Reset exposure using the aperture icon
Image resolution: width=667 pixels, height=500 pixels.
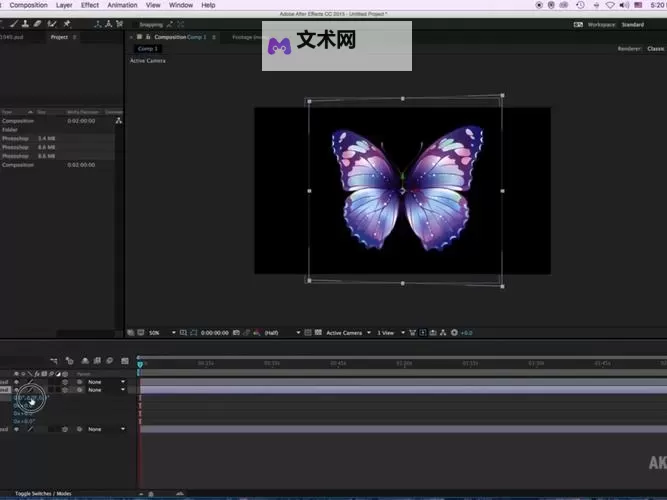(x=454, y=333)
